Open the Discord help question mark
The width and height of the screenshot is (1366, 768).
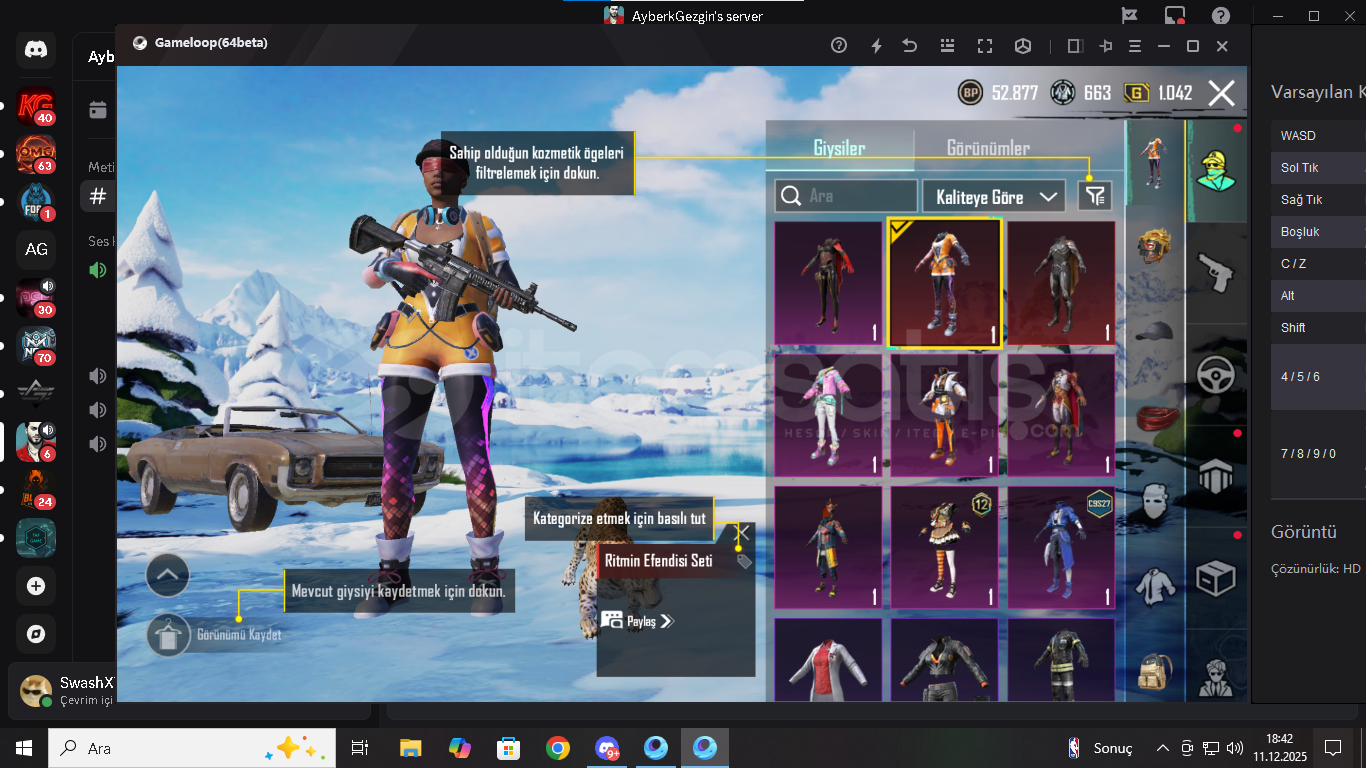click(x=1221, y=16)
